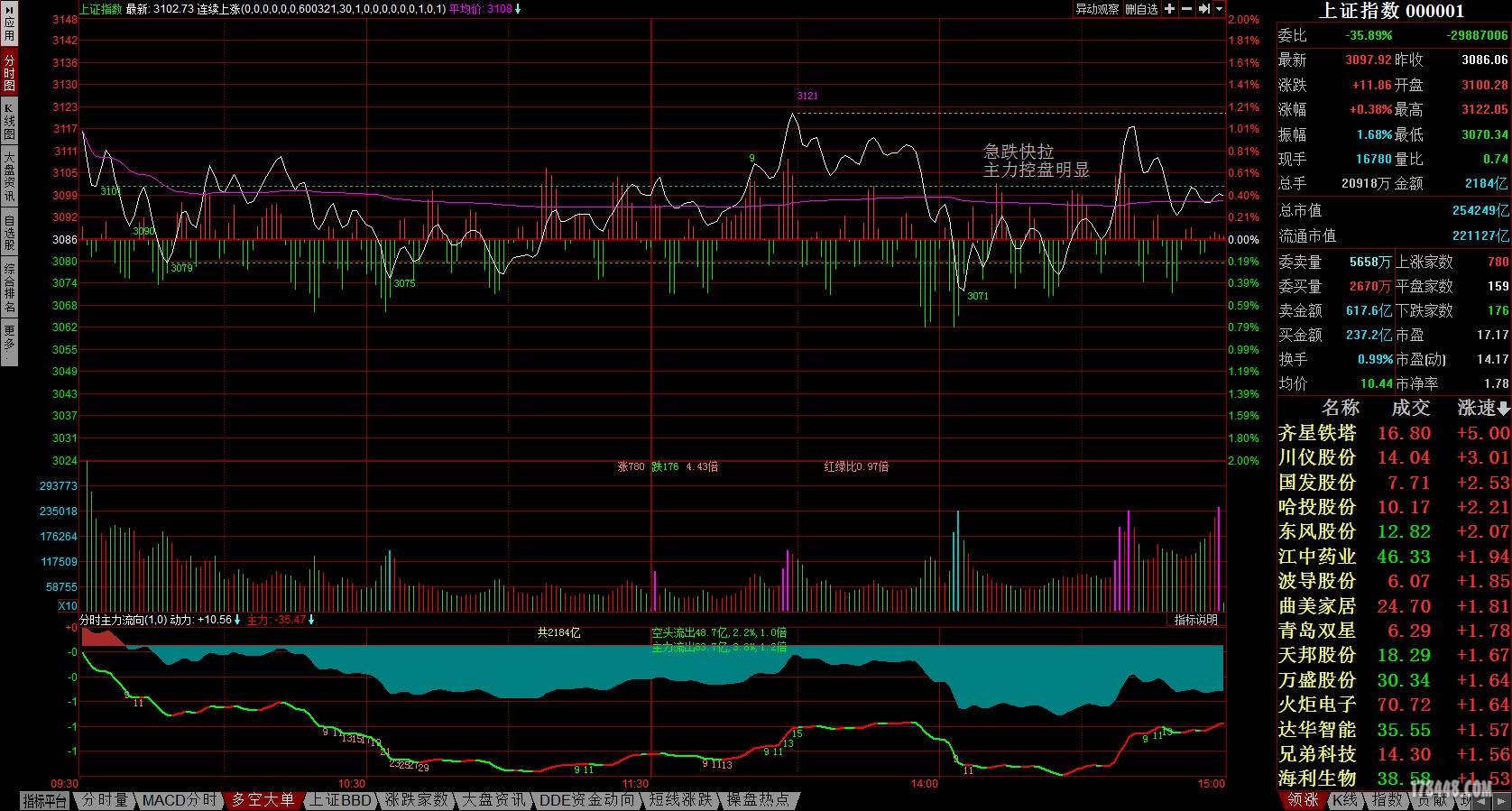Select the DDE资金动向 indicator tab
This screenshot has height=811, width=1512.
point(586,800)
